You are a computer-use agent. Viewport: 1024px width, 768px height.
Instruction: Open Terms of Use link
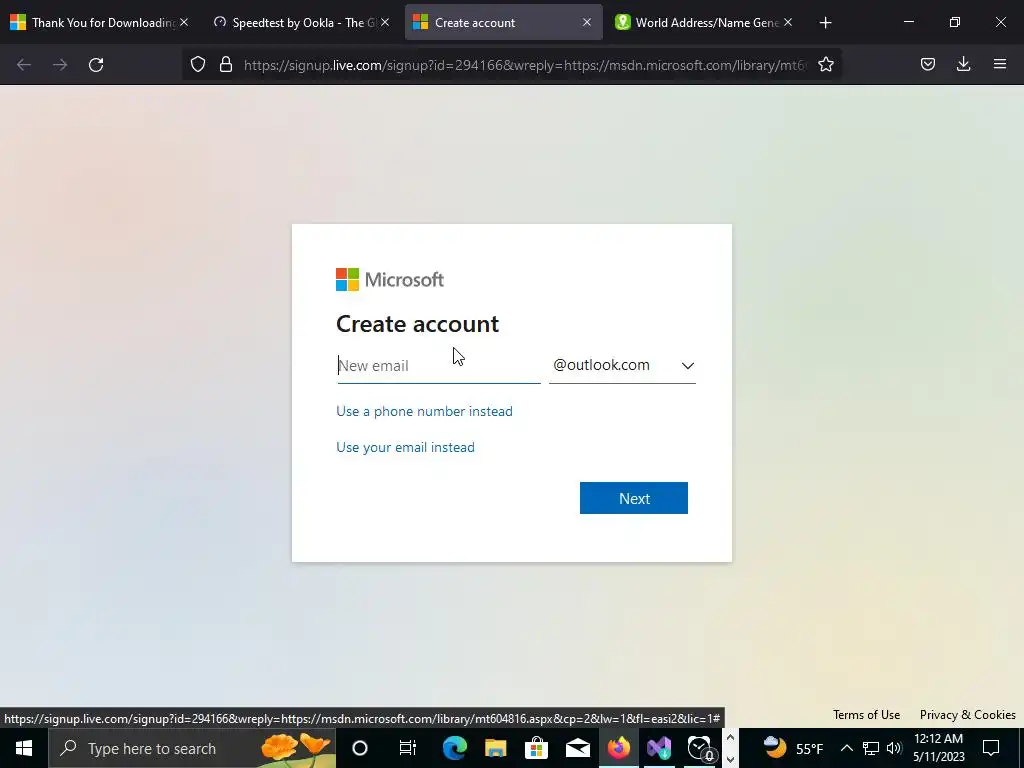[x=866, y=715]
